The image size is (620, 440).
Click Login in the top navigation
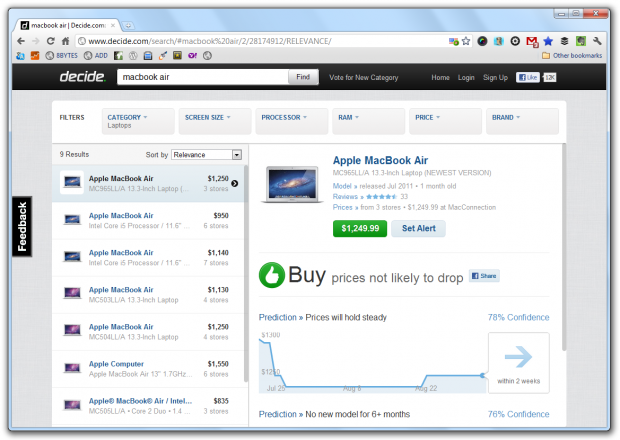(x=466, y=77)
